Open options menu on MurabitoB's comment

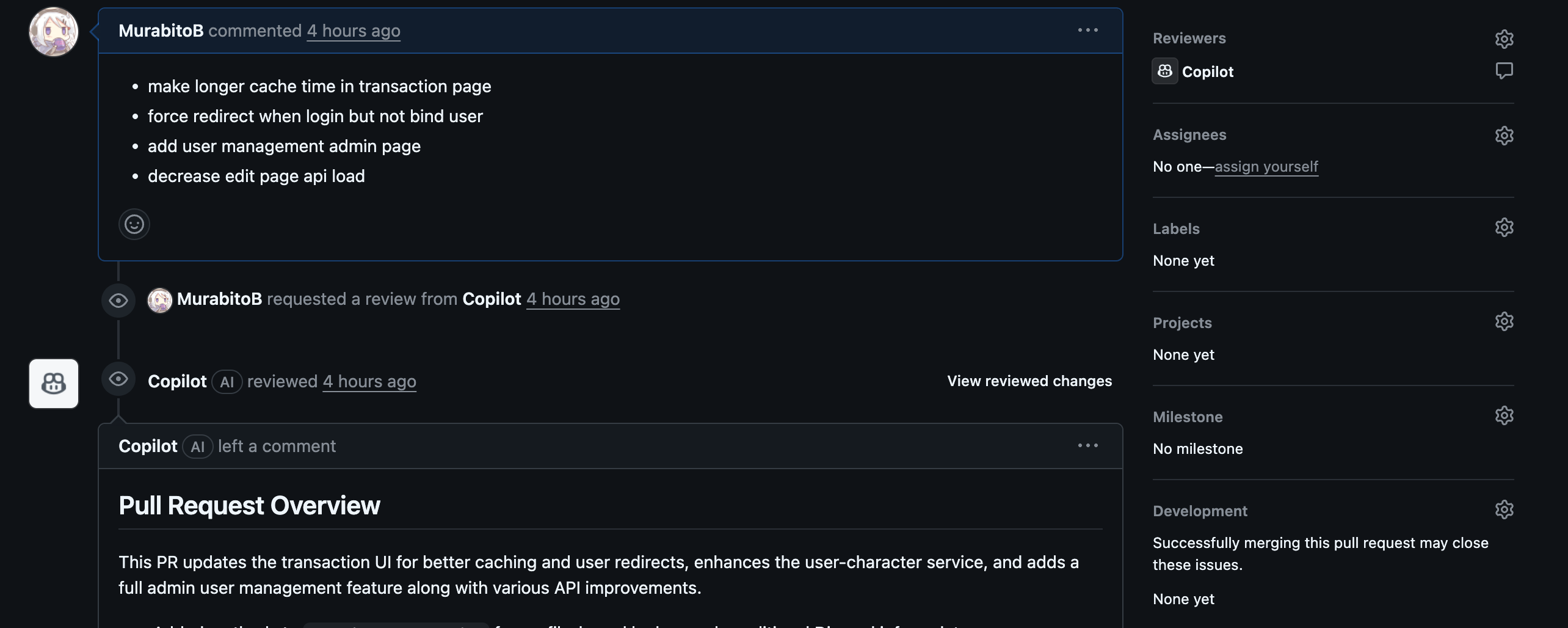pyautogui.click(x=1087, y=30)
